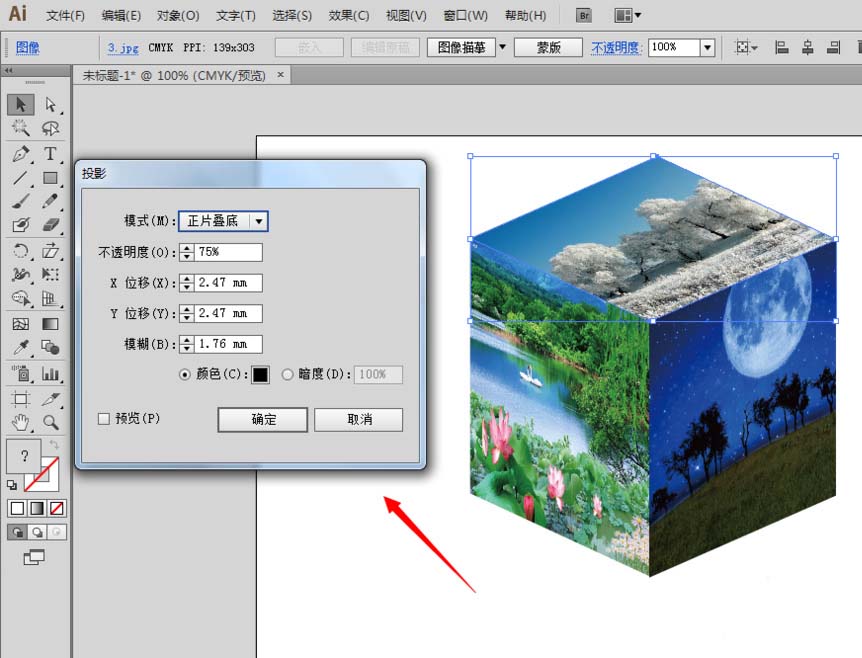Set paint to Gradient button

[37, 508]
